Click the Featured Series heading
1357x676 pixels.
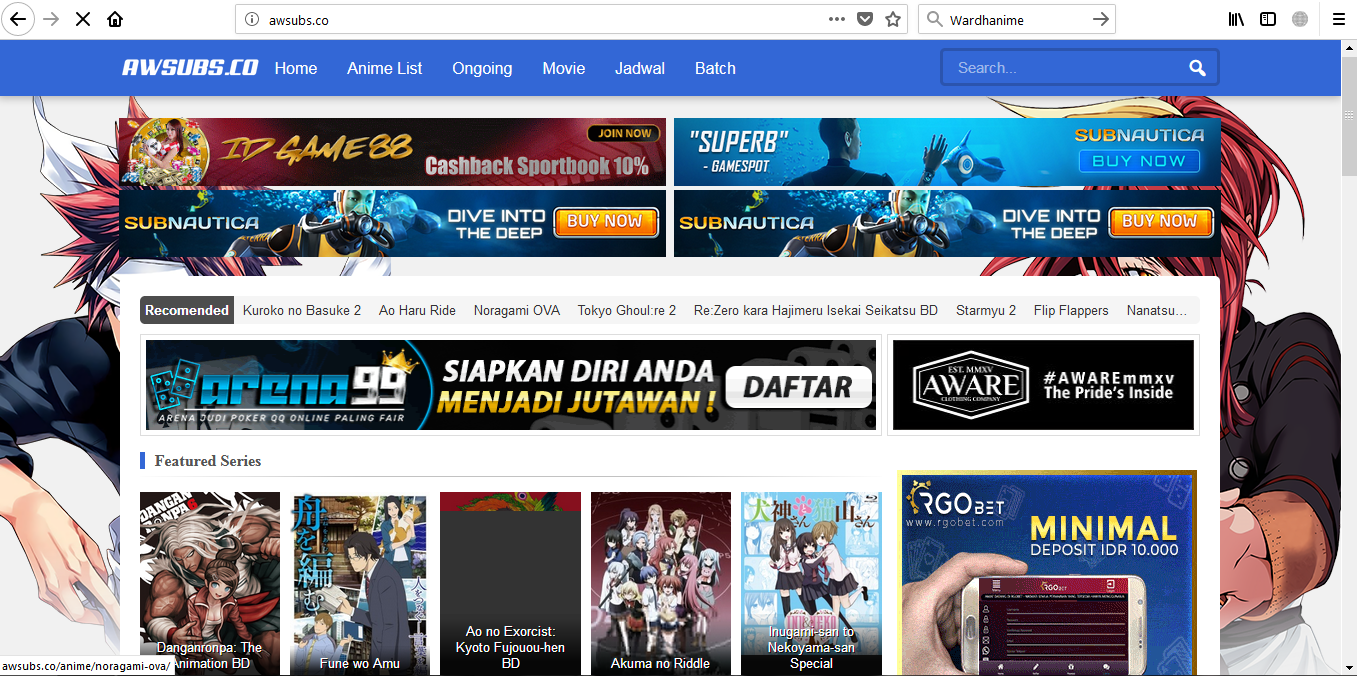pyautogui.click(x=208, y=461)
